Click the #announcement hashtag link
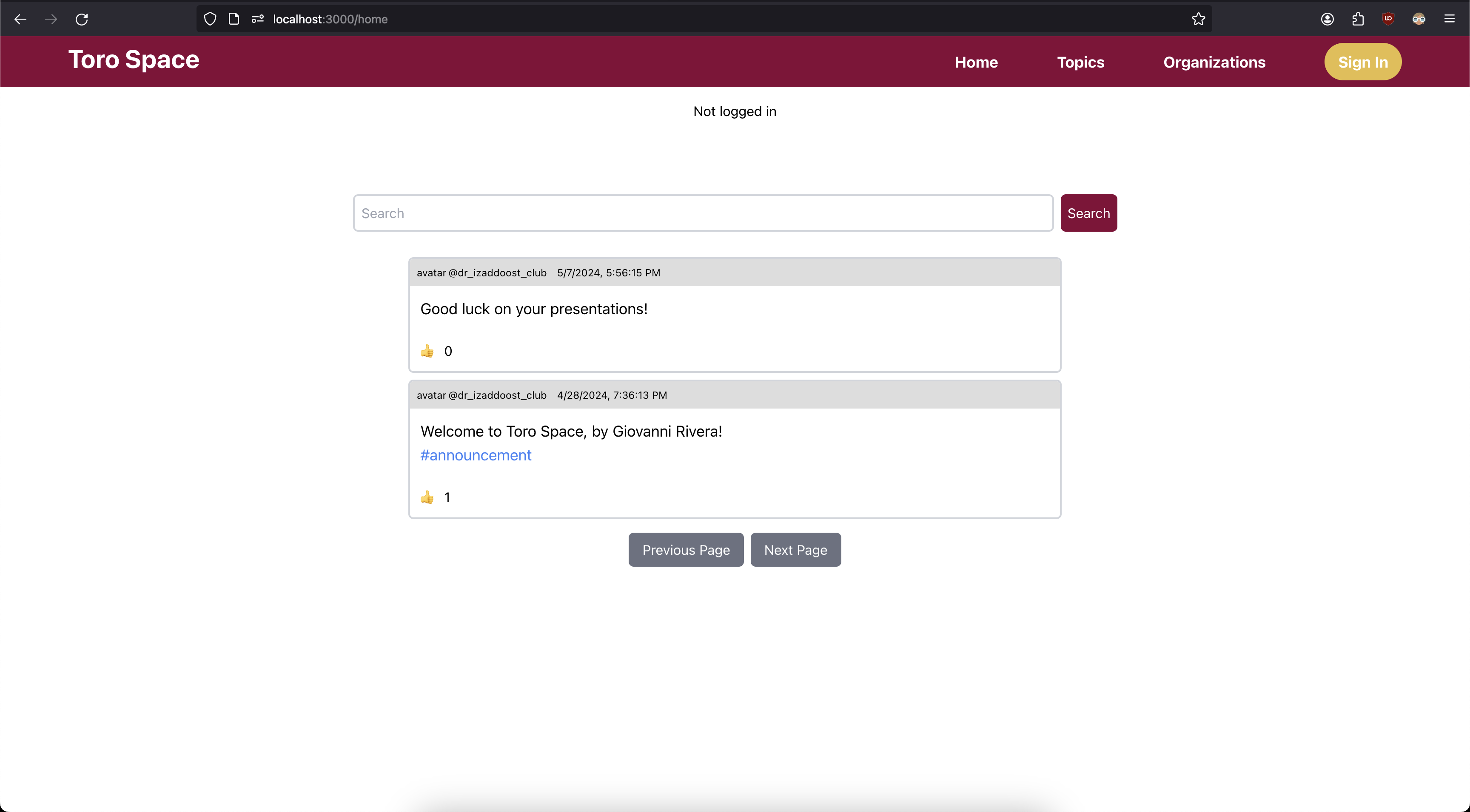The height and width of the screenshot is (812, 1470). [x=476, y=455]
